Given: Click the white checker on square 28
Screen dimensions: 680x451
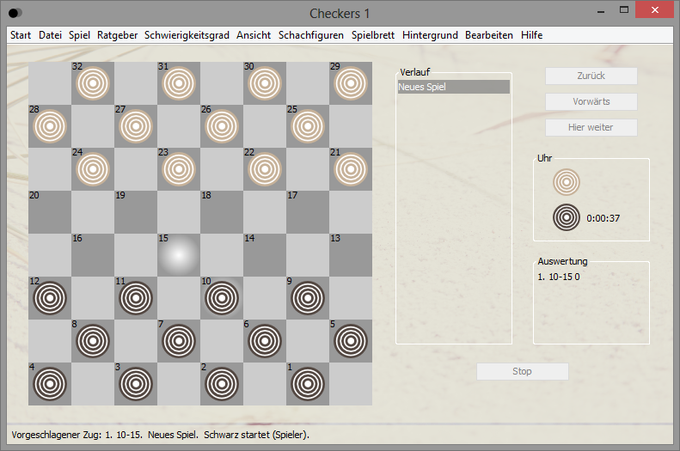Looking at the screenshot, I should 50,127.
